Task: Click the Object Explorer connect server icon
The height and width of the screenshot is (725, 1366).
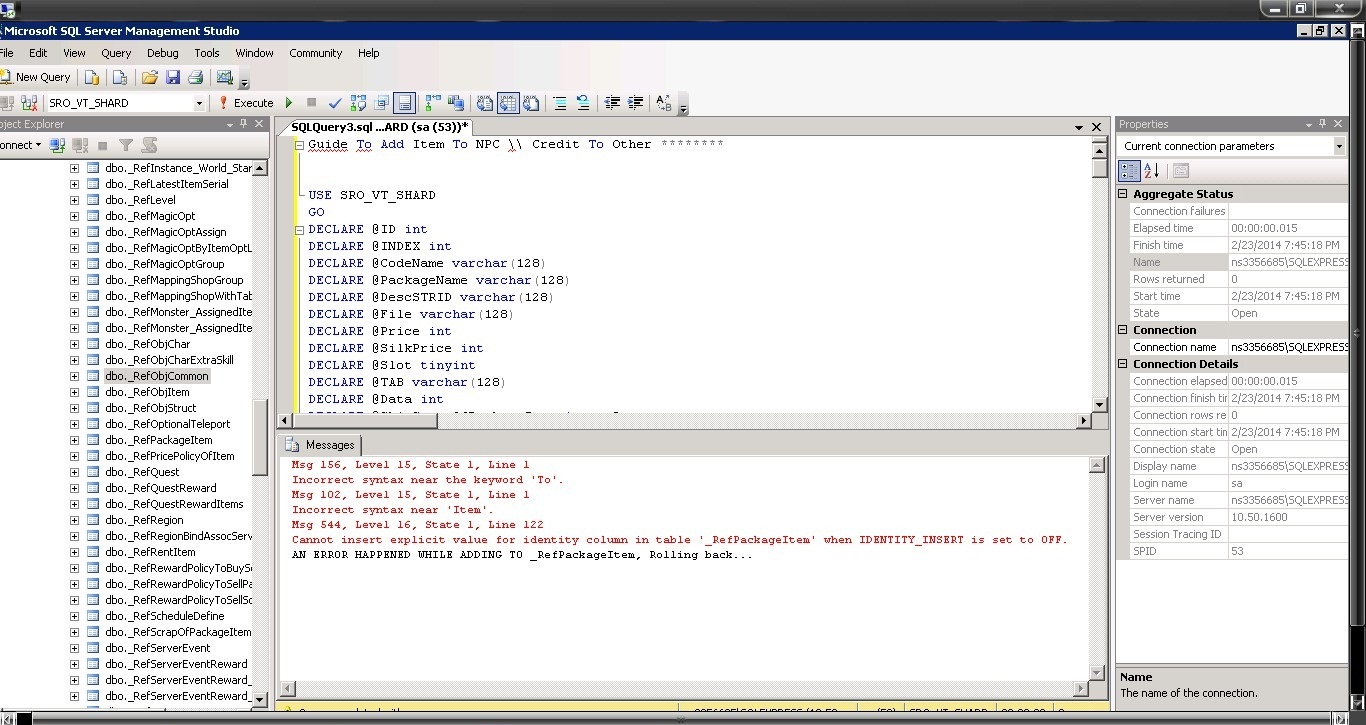Action: pos(57,145)
